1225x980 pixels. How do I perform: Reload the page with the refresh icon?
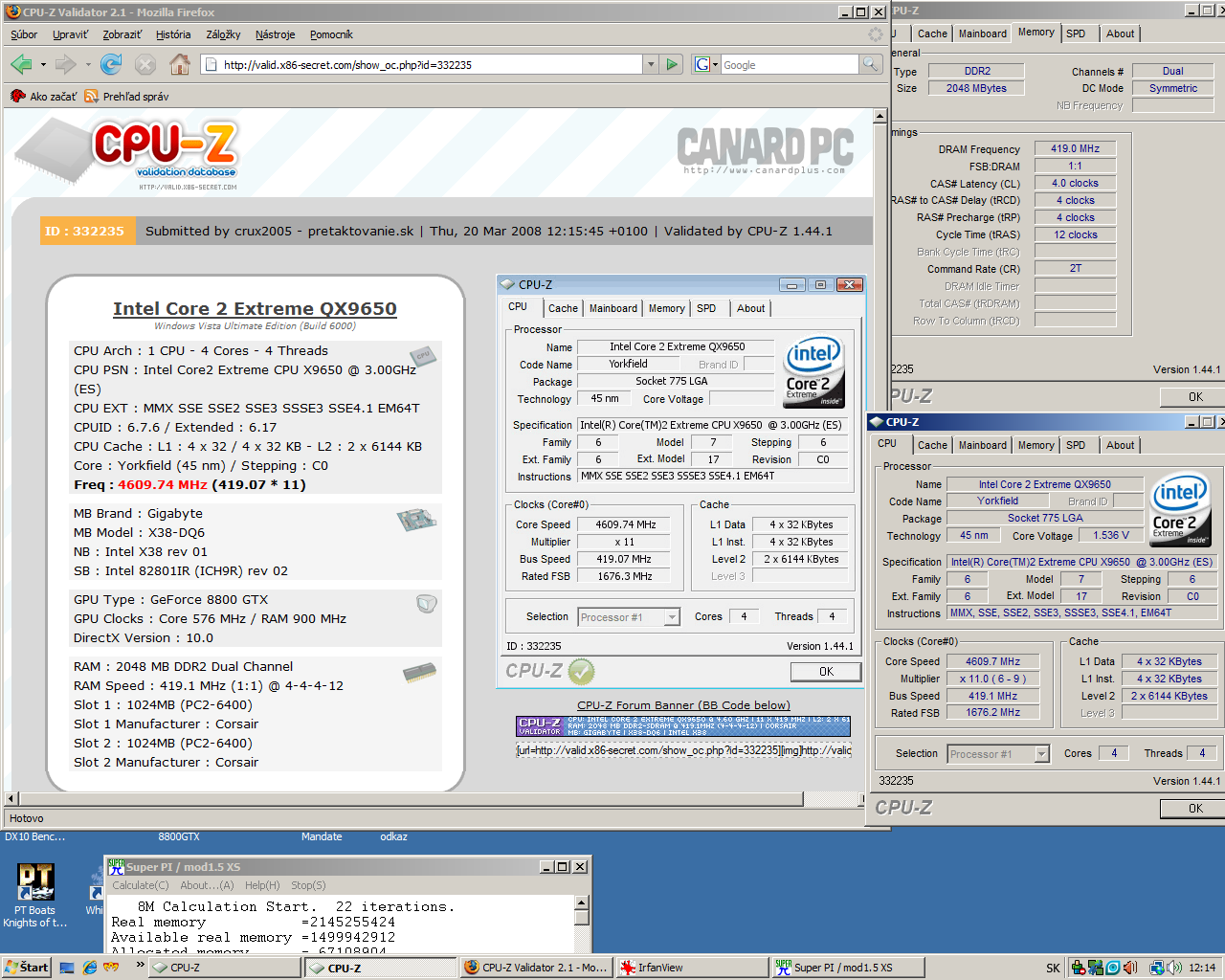coord(111,64)
